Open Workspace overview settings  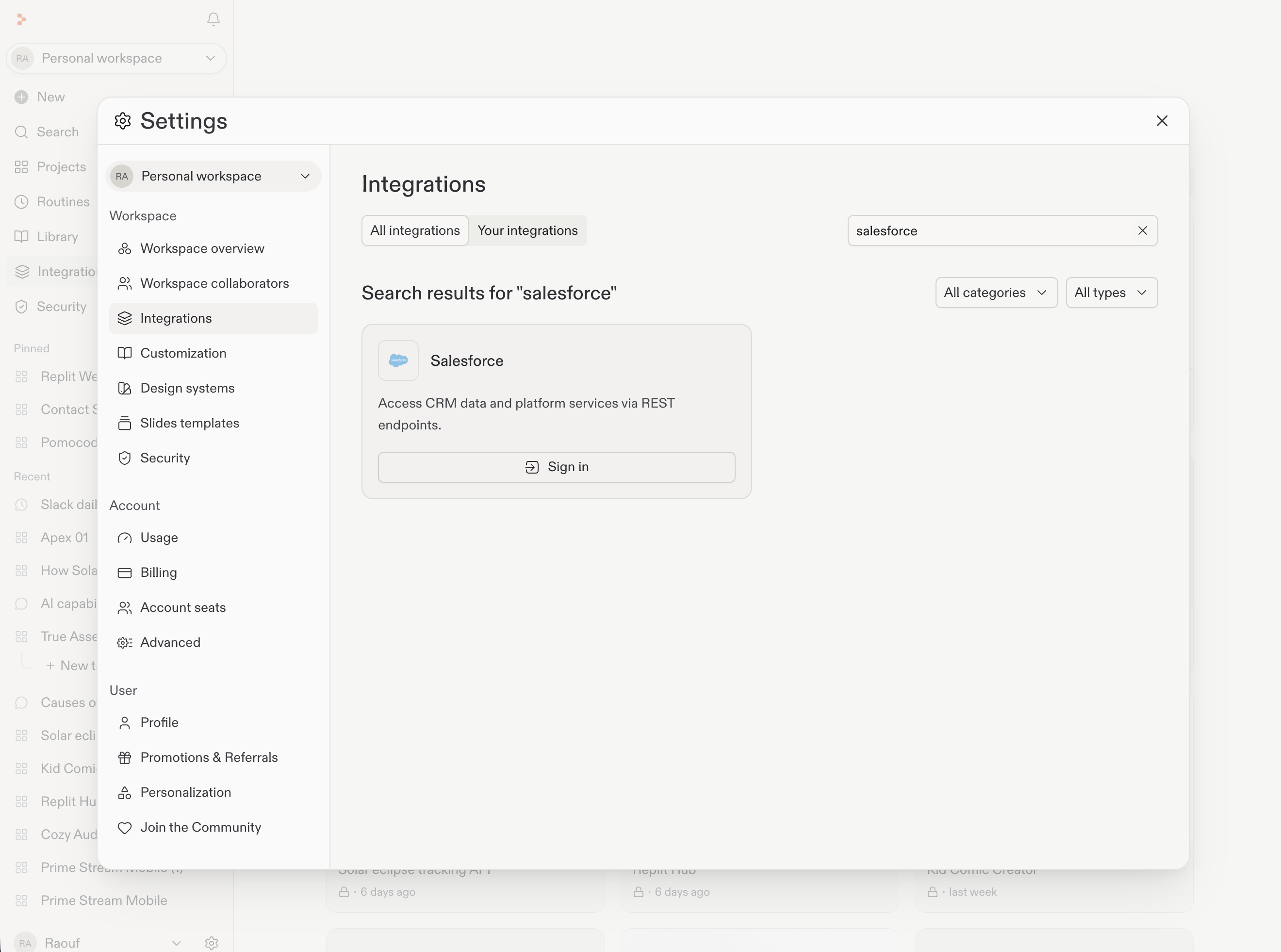click(x=213, y=248)
